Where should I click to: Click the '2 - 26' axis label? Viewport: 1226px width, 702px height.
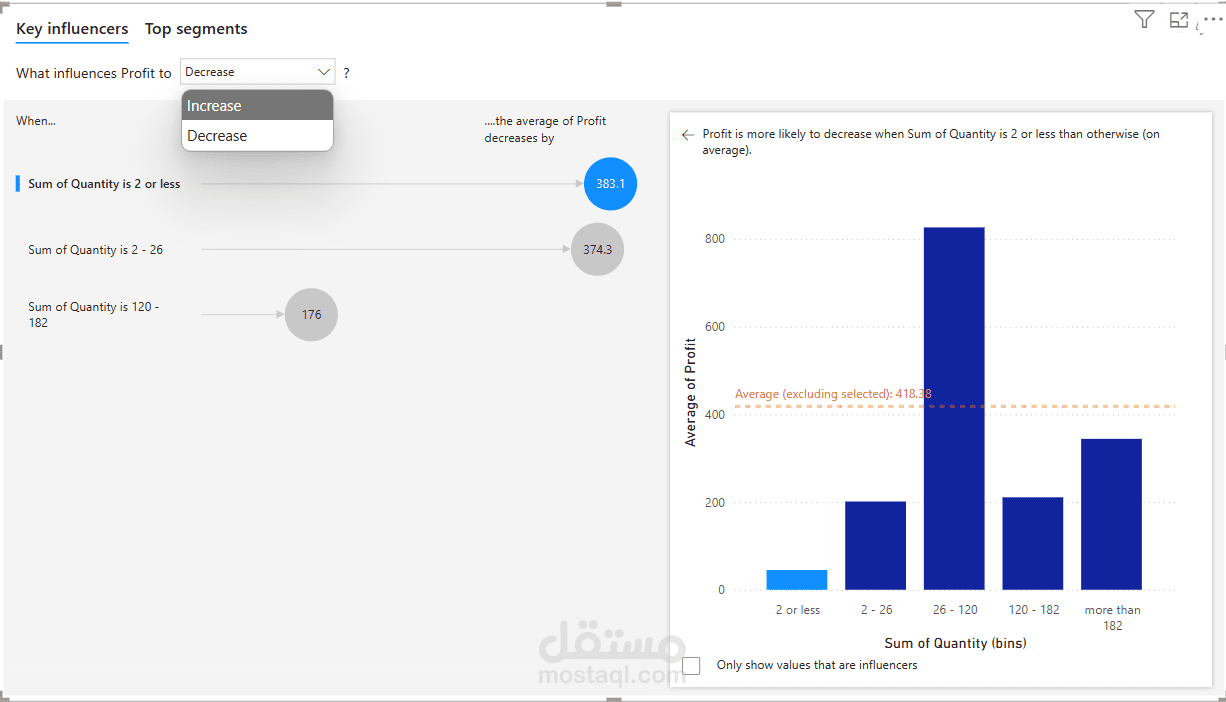click(876, 610)
